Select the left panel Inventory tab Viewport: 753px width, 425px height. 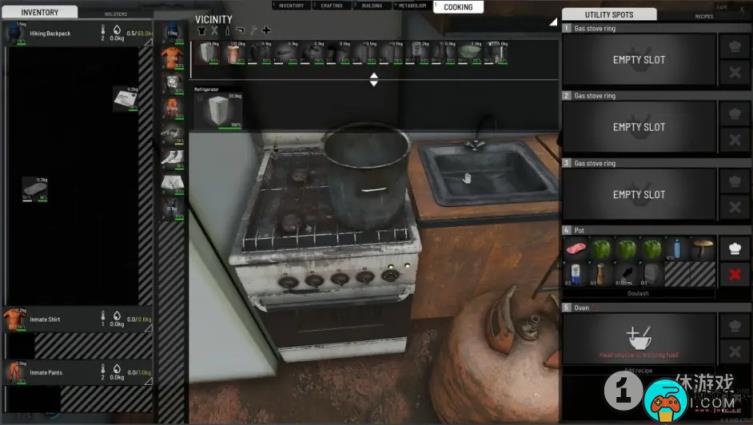point(39,12)
